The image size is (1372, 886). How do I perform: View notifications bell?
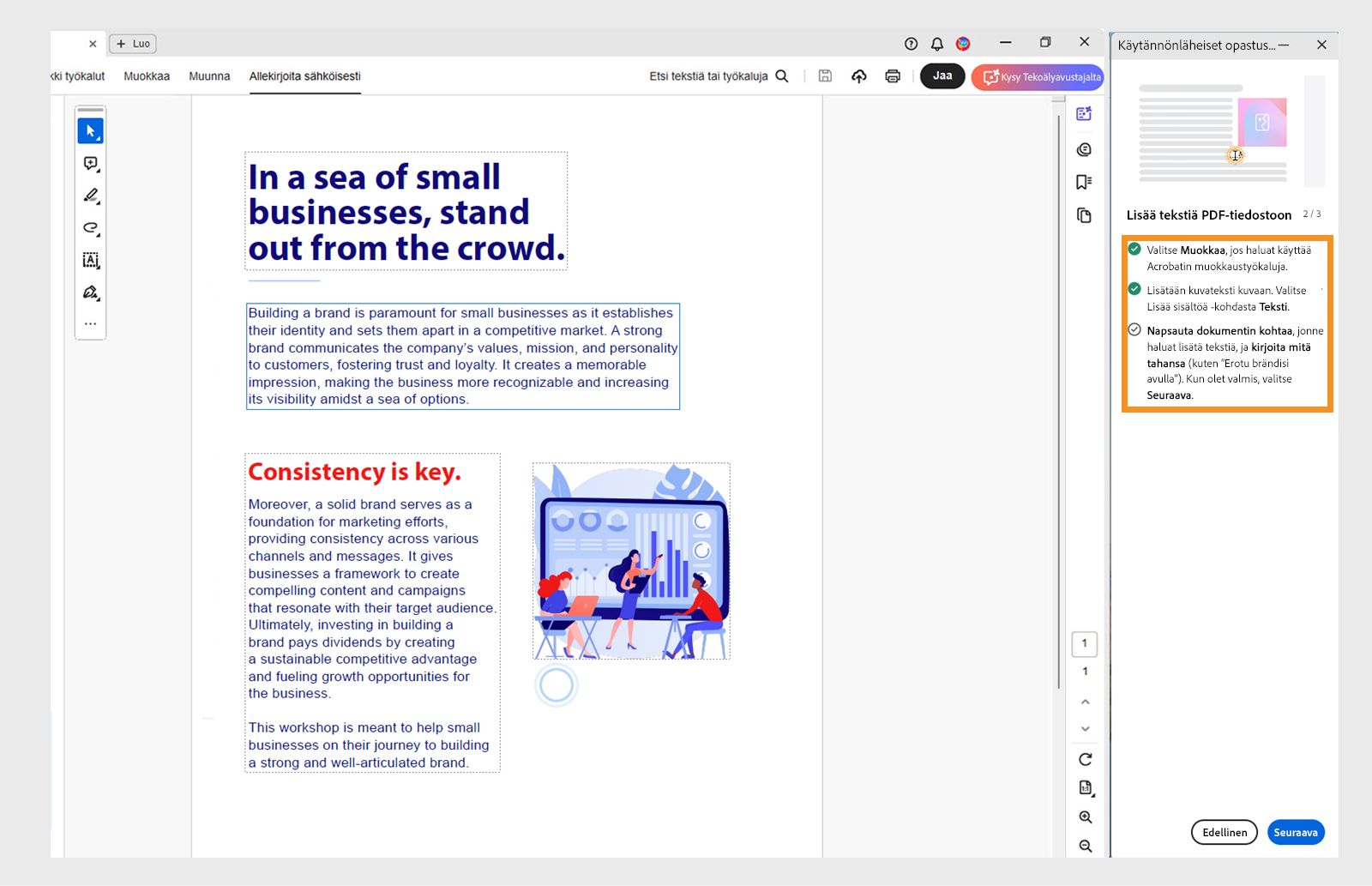937,44
